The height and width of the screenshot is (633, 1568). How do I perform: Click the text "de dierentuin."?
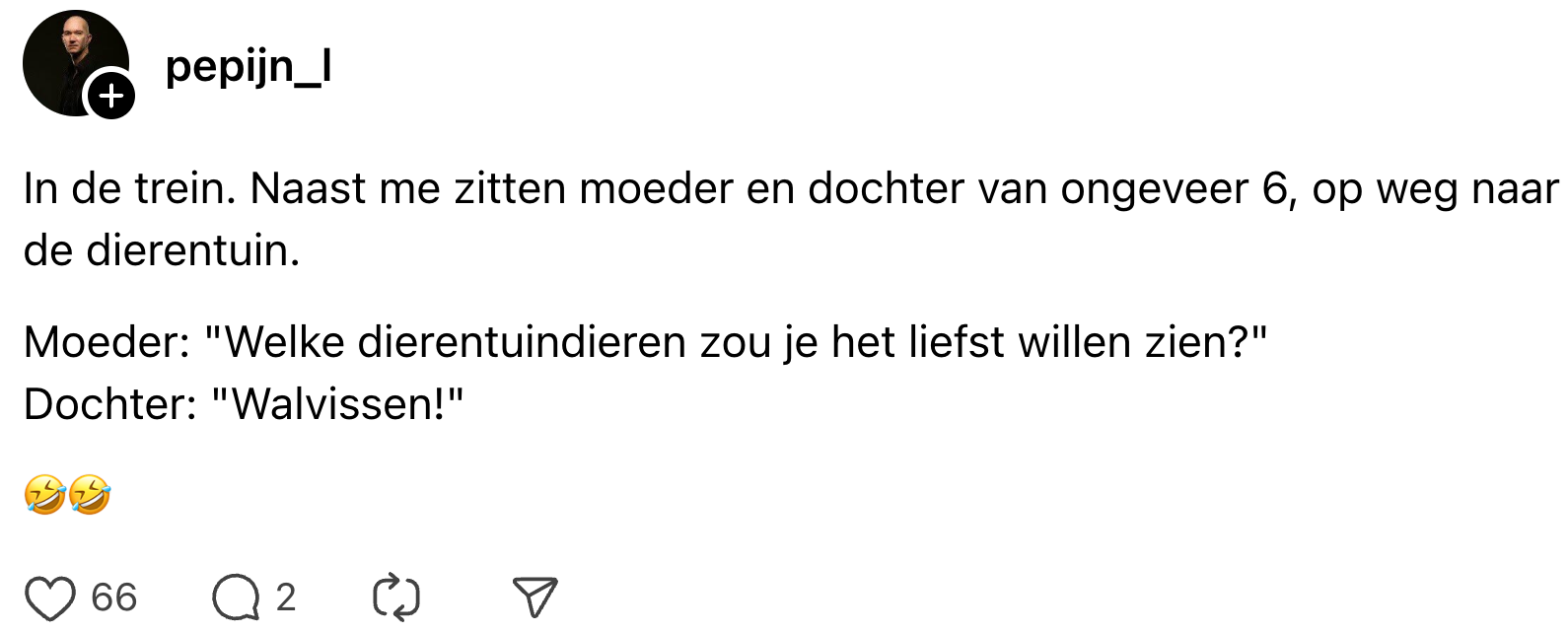coord(162,250)
